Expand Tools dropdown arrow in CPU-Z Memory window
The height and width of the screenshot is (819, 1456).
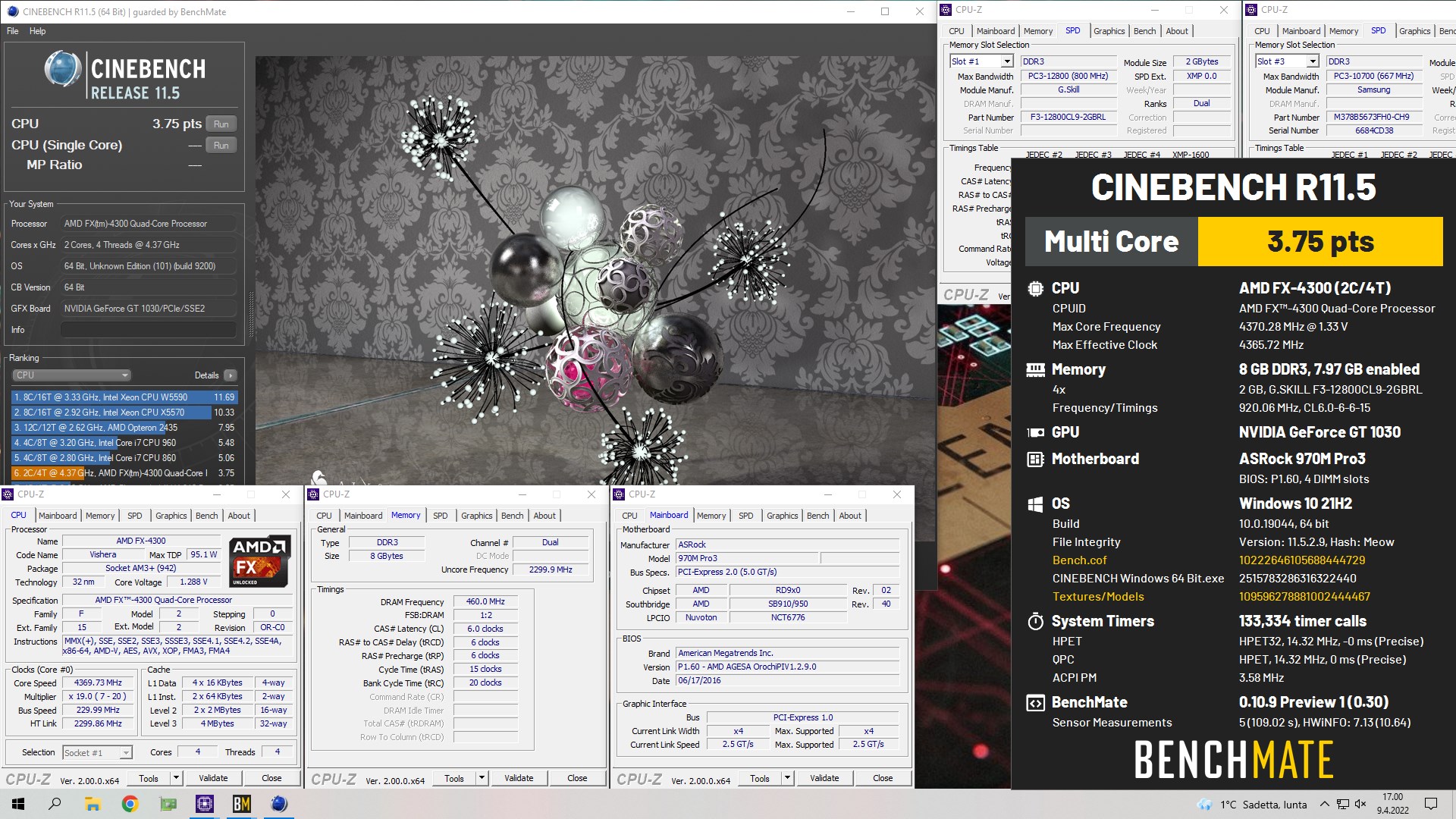[482, 778]
